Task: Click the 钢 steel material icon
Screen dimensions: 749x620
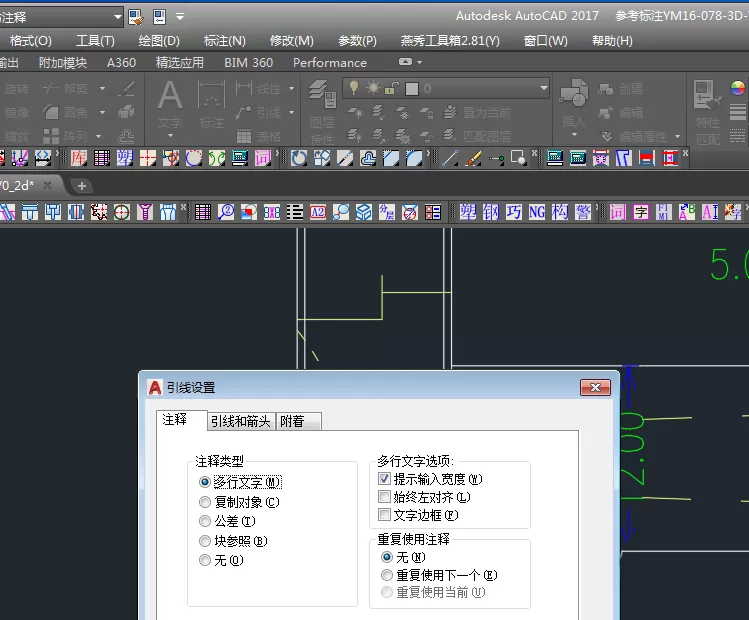Action: [x=491, y=212]
